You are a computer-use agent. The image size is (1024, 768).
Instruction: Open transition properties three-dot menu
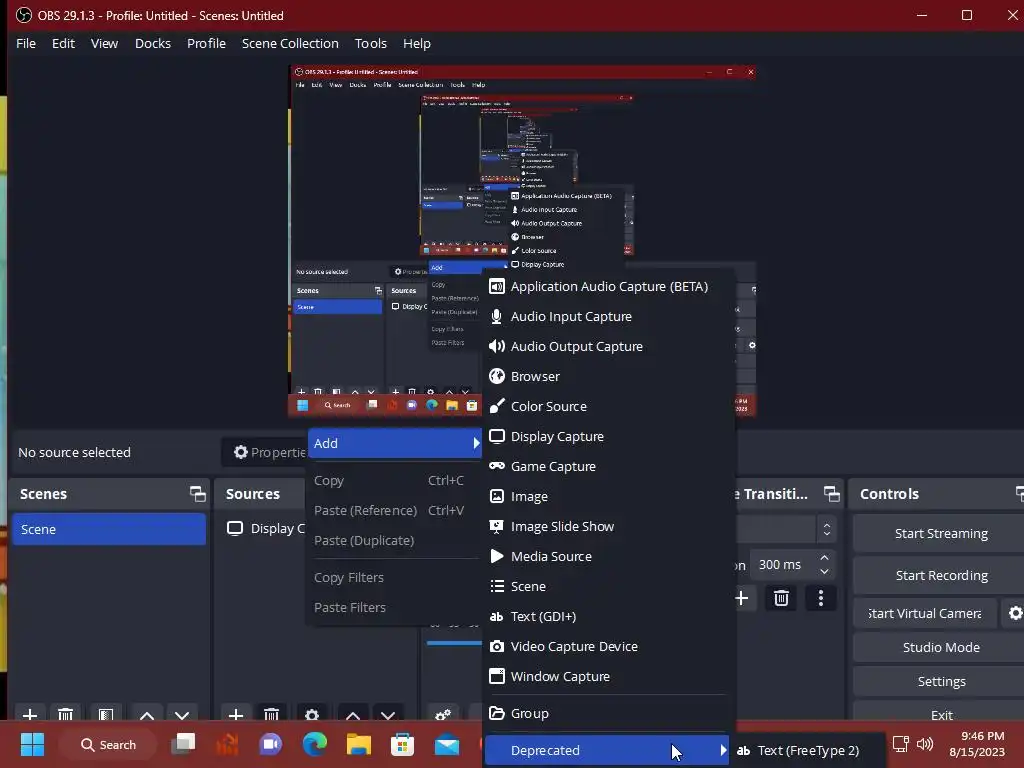pyautogui.click(x=821, y=598)
